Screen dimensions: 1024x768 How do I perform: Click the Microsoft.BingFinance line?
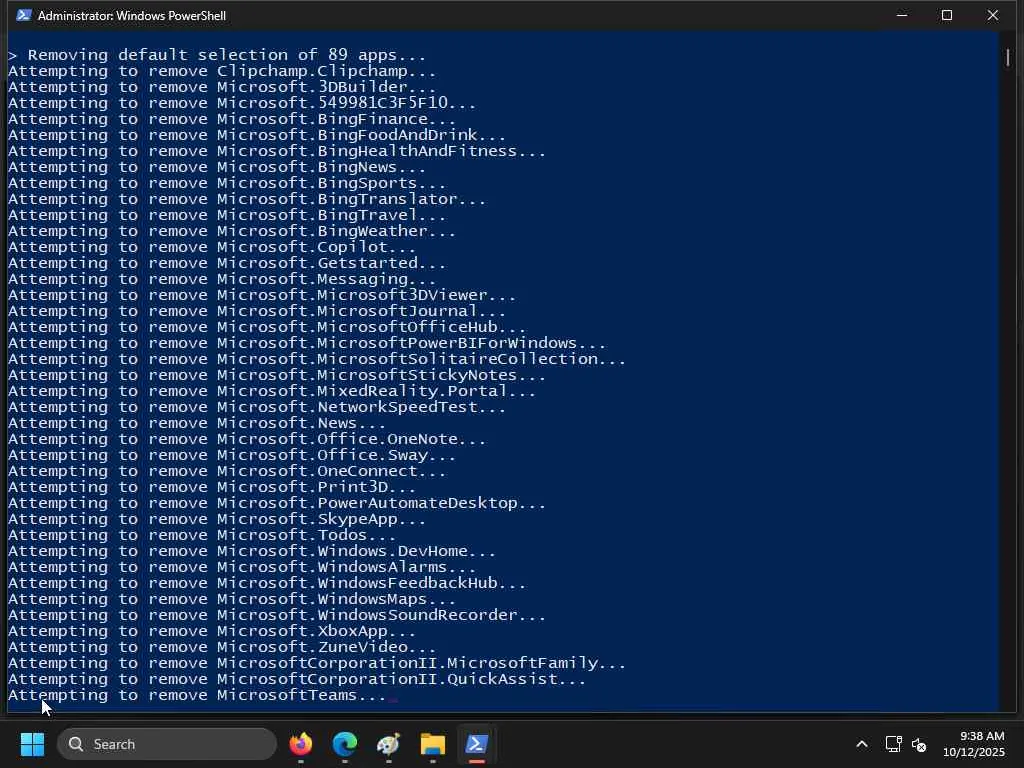coord(232,119)
